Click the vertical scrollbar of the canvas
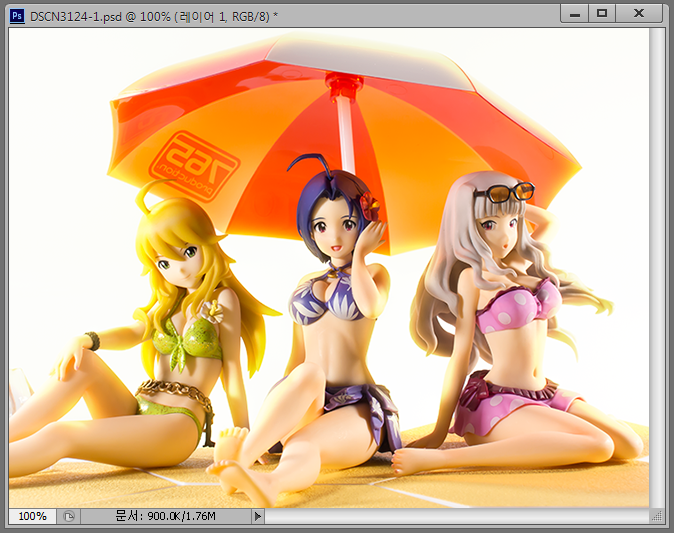The width and height of the screenshot is (674, 533). pos(657,268)
